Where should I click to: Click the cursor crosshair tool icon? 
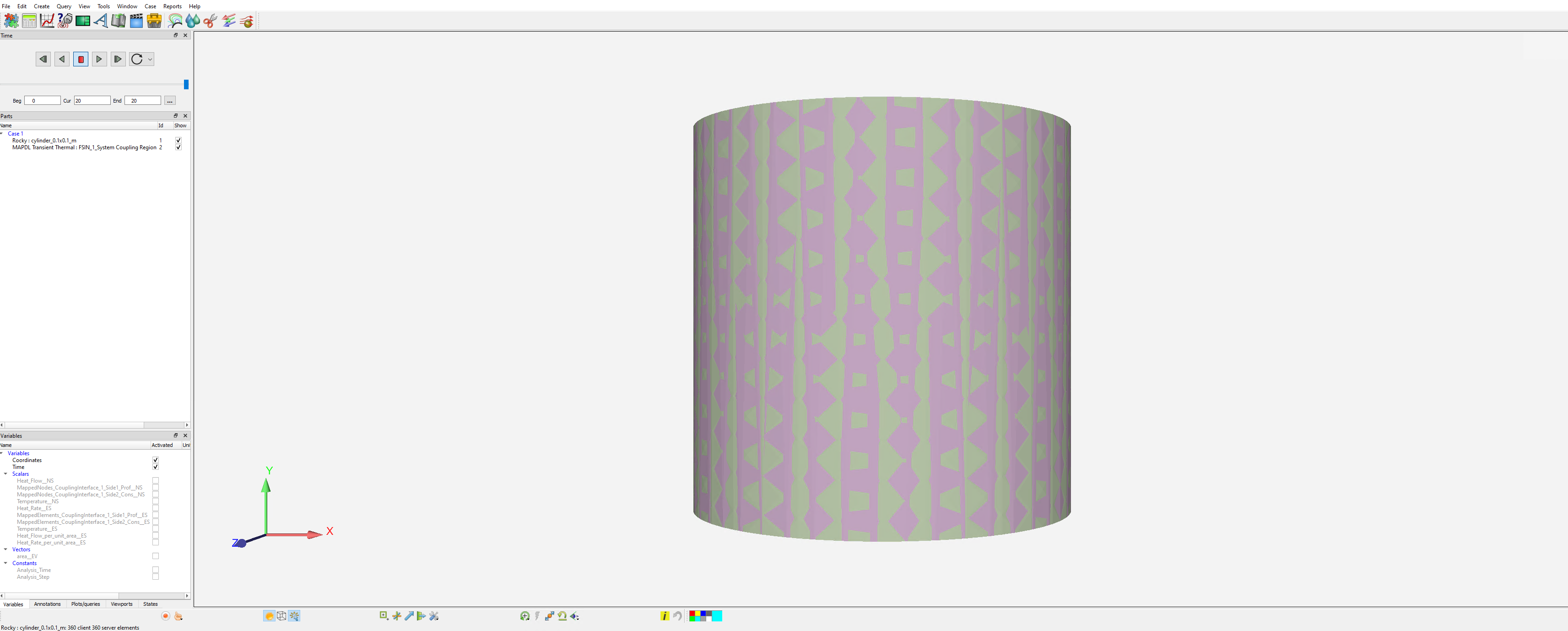pos(397,616)
